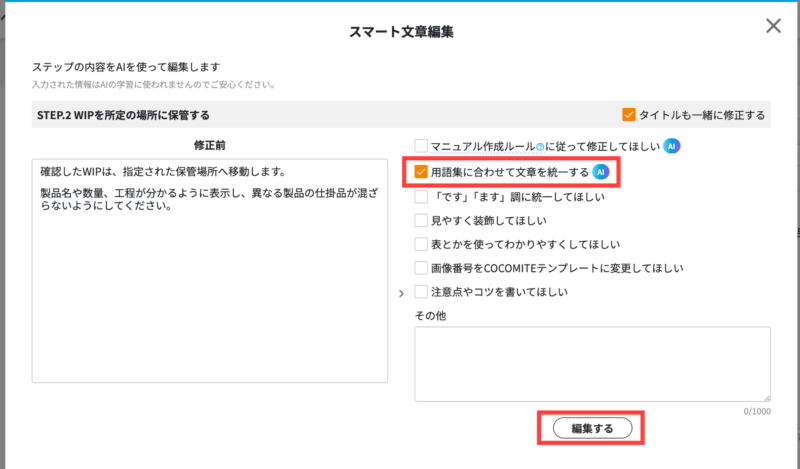Image resolution: width=800 pixels, height=469 pixels.
Task: Enable 画像番号をCOCOMITEテンプレートに変更してほしい checkbox
Action: (421, 268)
